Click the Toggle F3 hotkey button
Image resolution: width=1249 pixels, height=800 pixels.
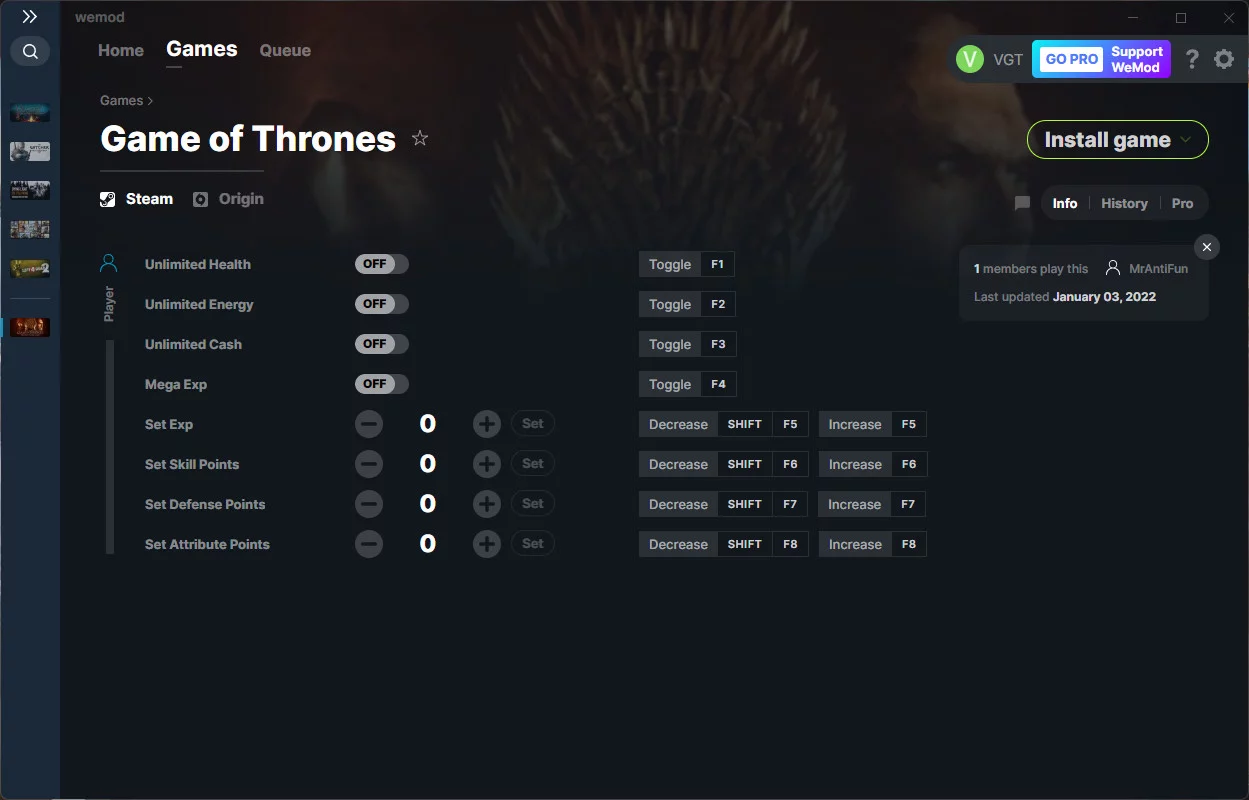tap(687, 344)
